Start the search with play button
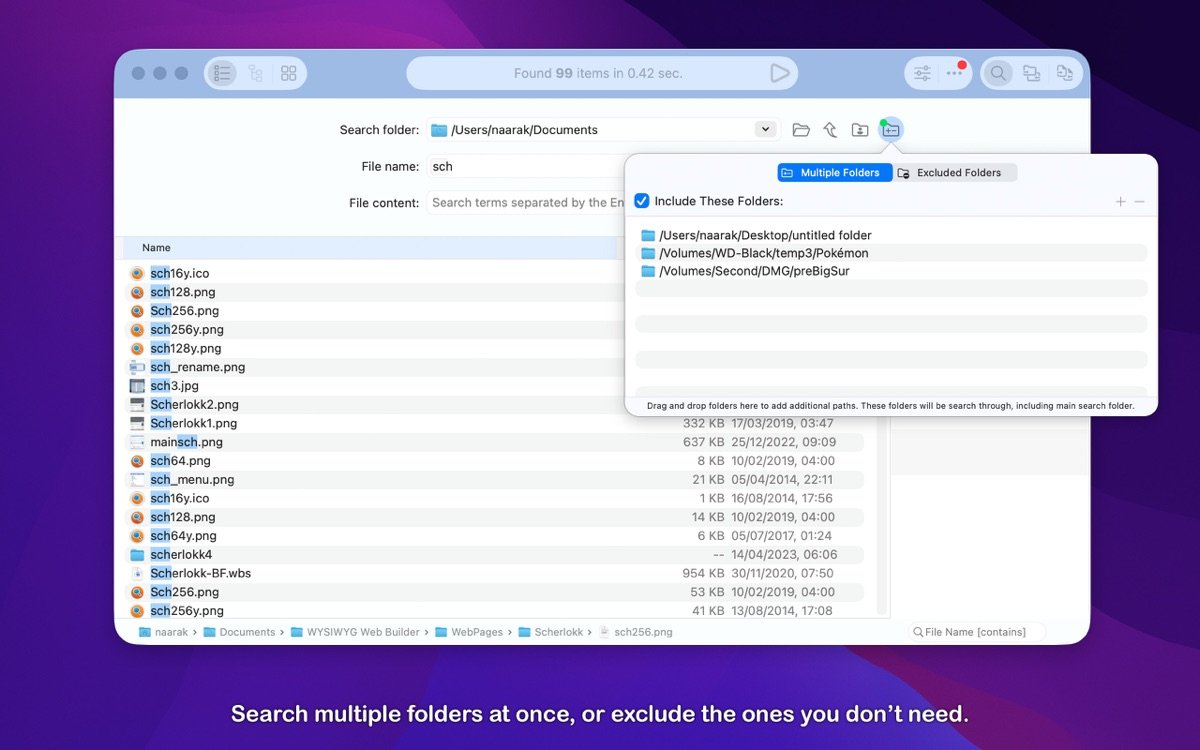 (x=779, y=73)
